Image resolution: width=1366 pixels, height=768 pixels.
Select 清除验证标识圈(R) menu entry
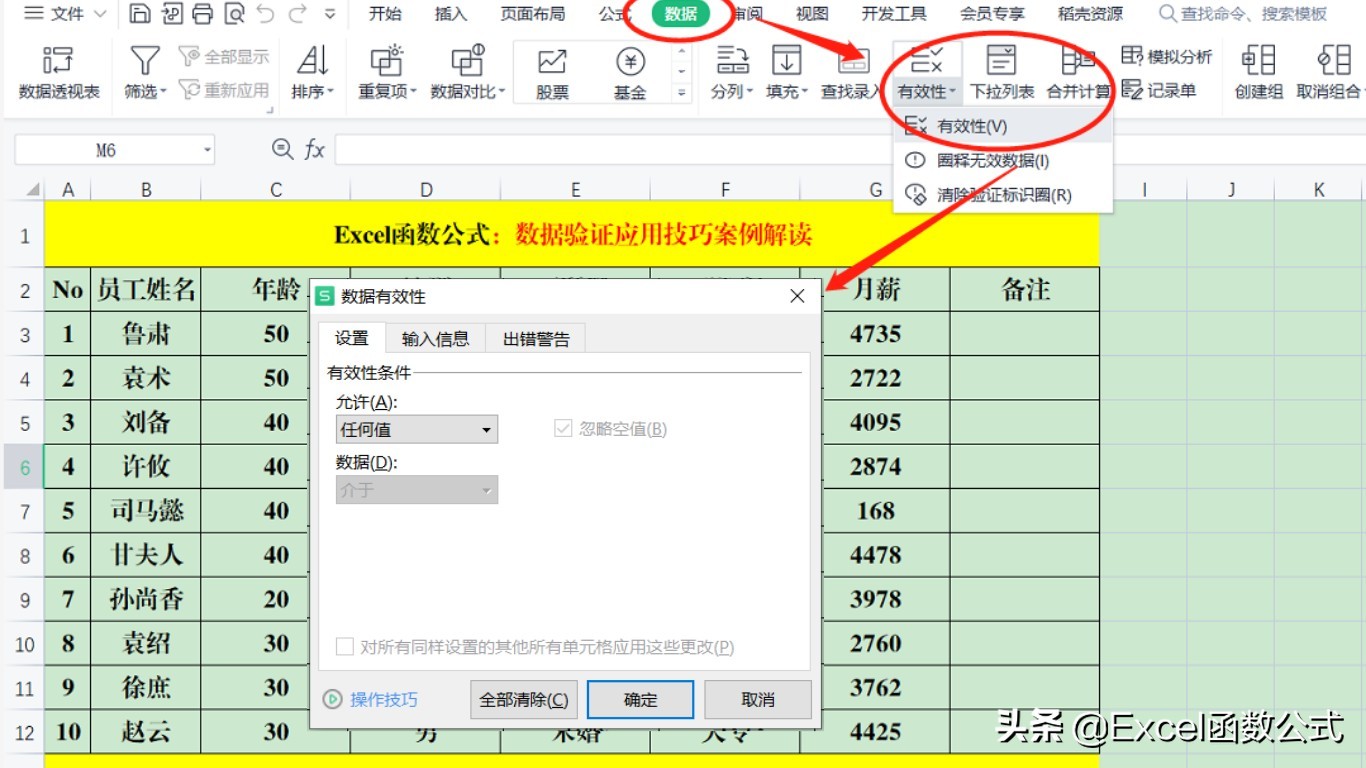1003,195
